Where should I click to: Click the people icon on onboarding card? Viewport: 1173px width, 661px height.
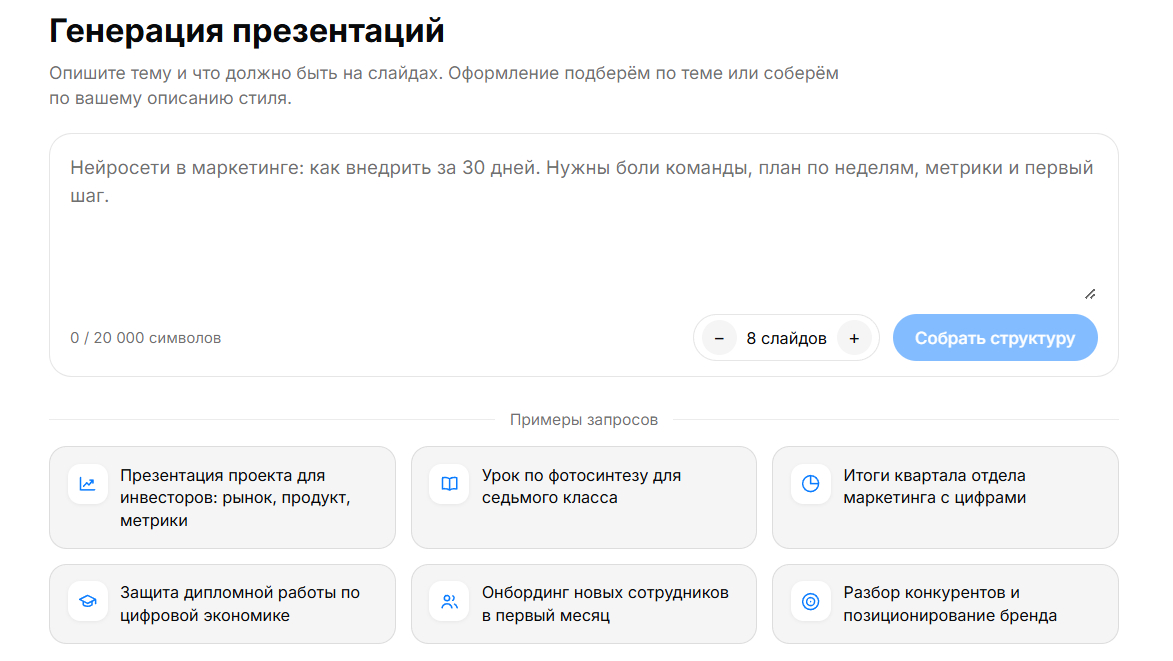click(x=450, y=602)
